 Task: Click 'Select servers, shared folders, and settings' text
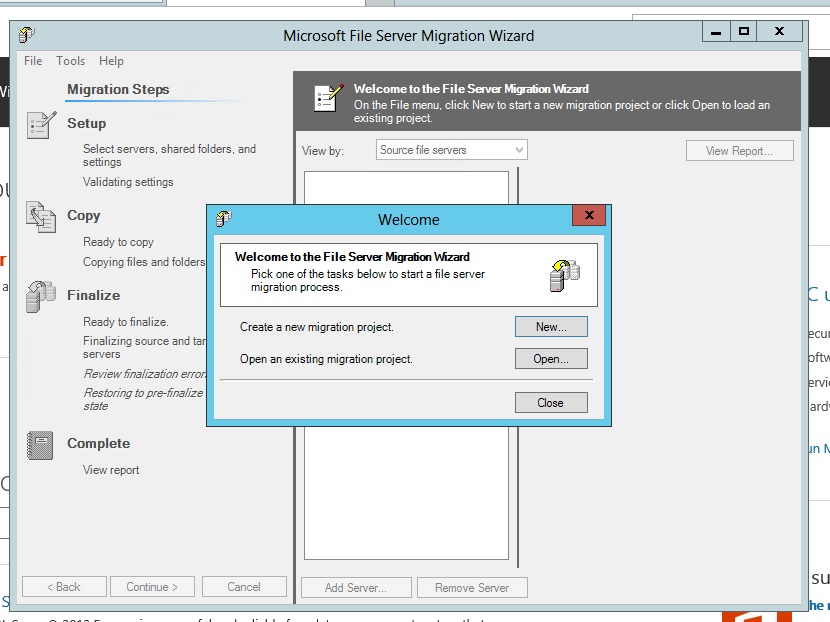[169, 155]
